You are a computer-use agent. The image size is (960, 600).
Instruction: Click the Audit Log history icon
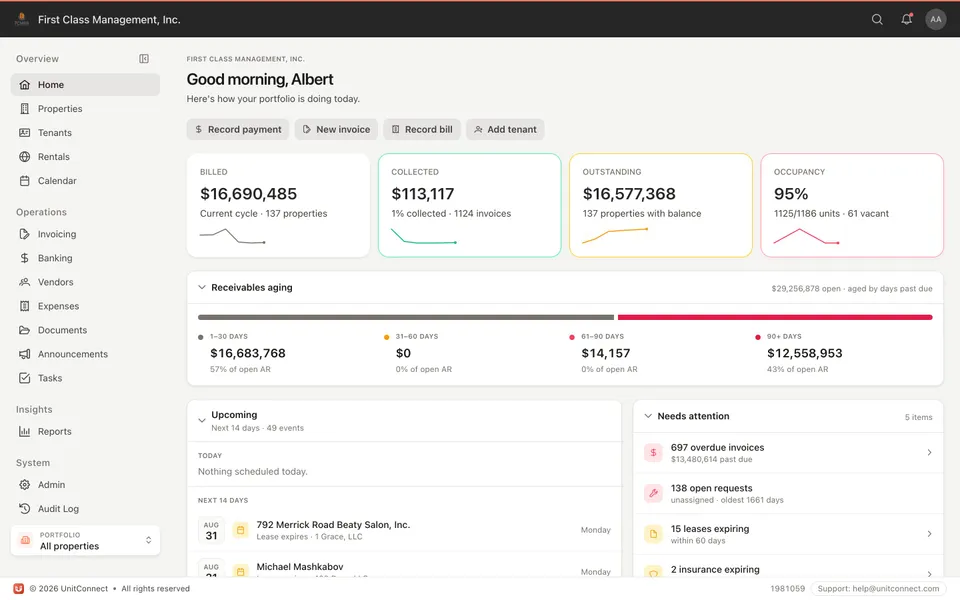tap(24, 508)
